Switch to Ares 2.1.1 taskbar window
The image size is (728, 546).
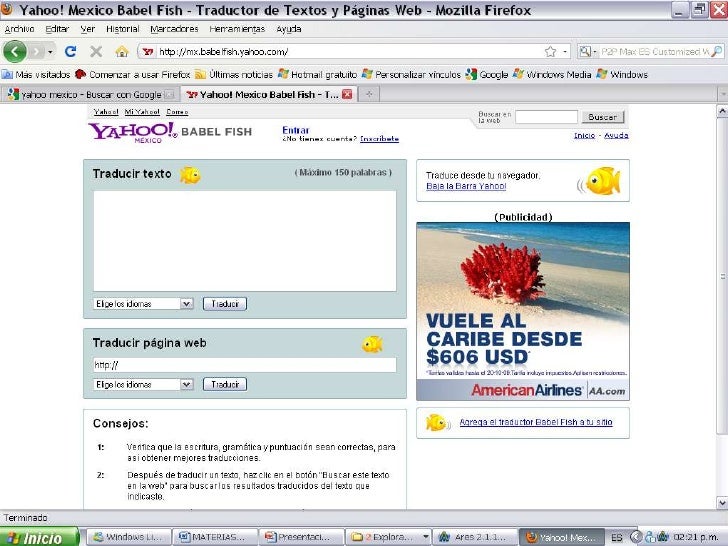(x=475, y=537)
